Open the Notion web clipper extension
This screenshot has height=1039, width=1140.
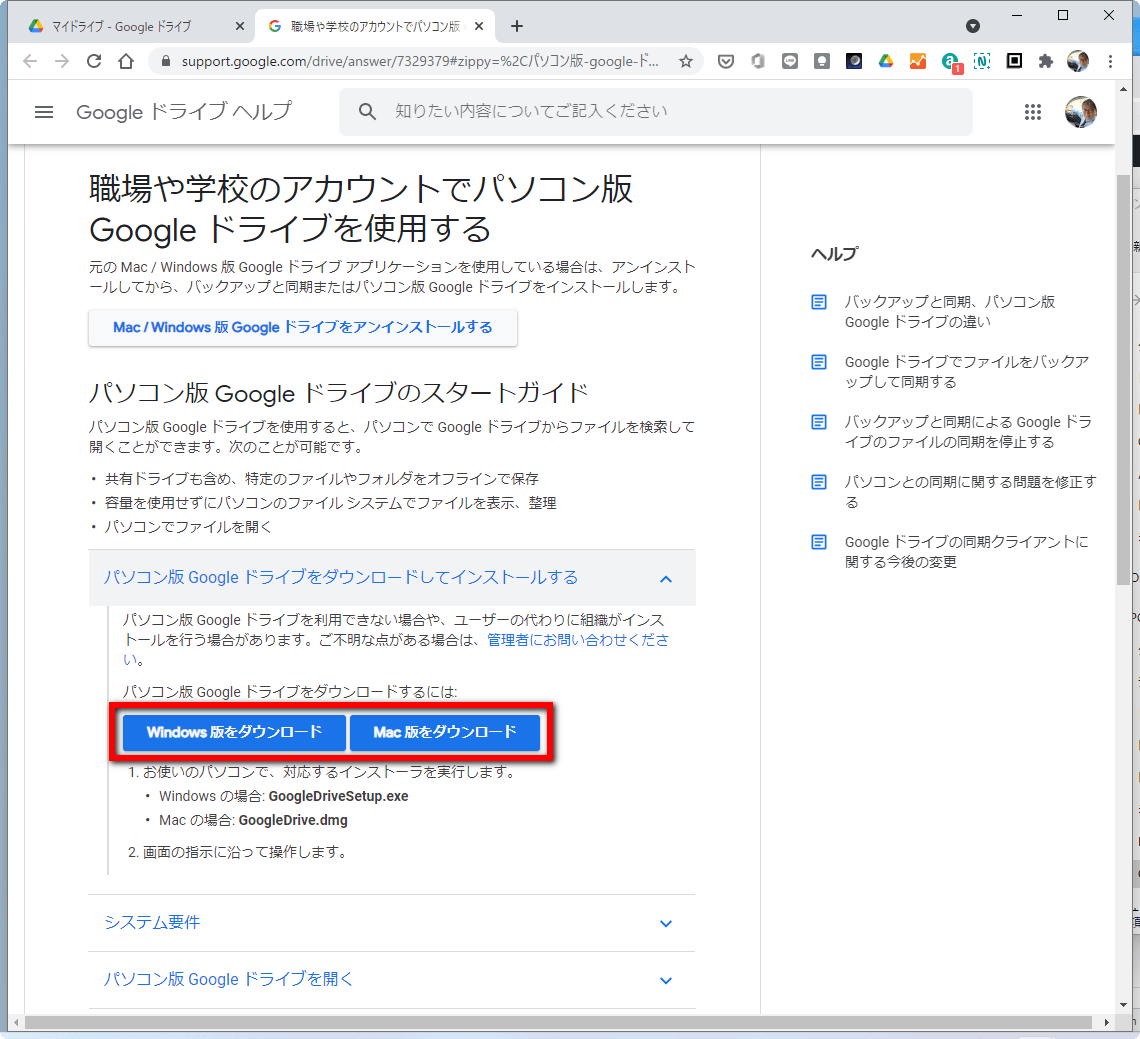[982, 61]
